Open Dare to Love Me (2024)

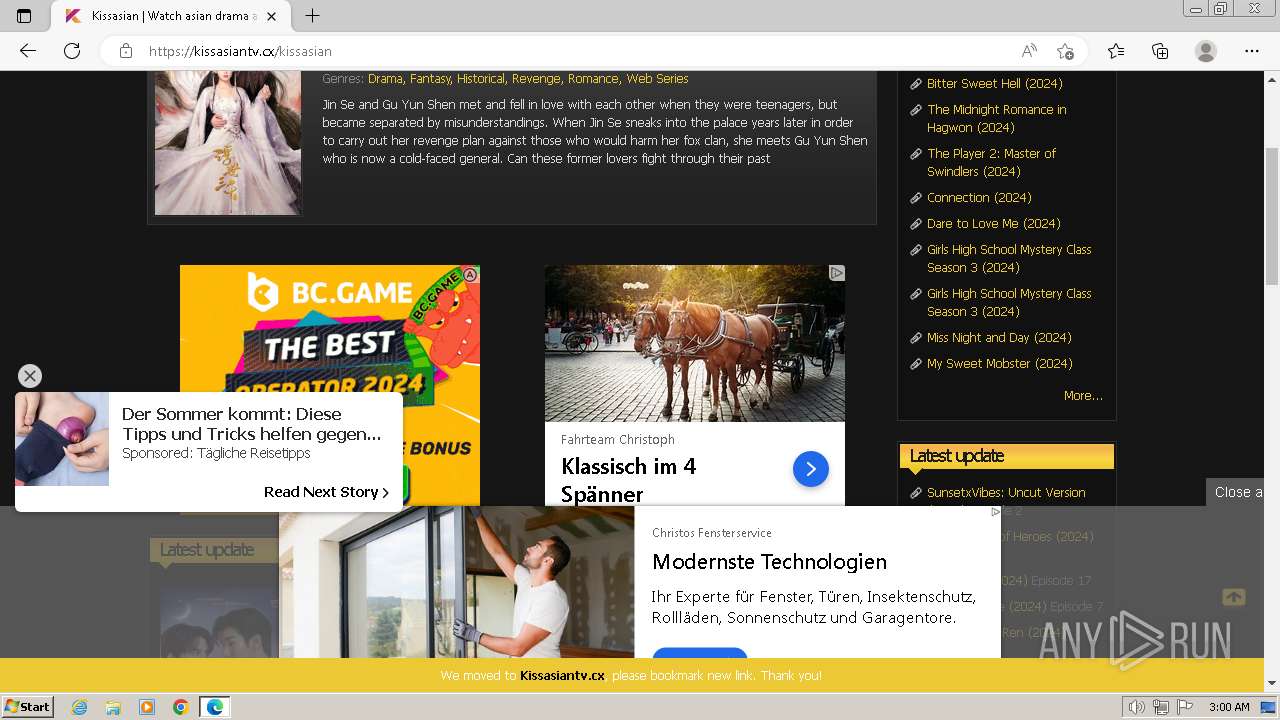(x=993, y=223)
